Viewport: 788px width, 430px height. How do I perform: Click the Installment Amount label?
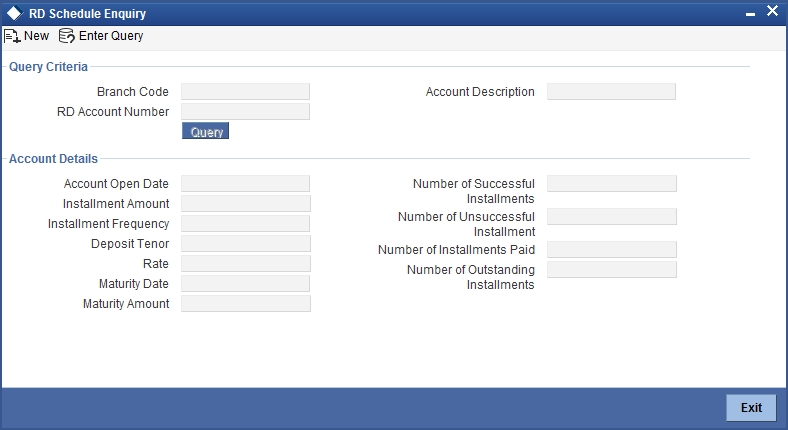(116, 203)
